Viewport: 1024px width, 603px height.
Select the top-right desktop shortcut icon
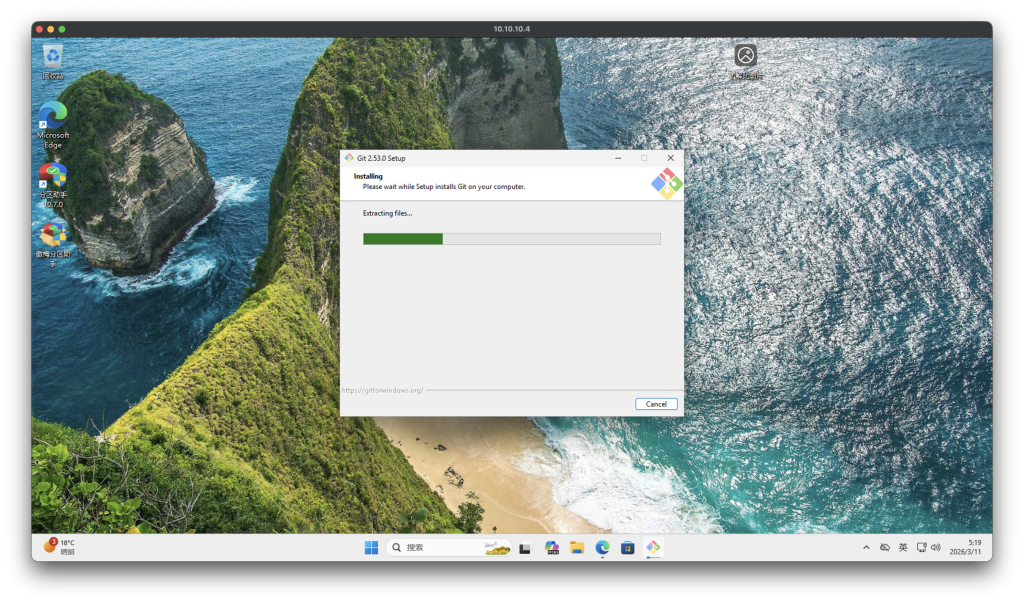745,57
